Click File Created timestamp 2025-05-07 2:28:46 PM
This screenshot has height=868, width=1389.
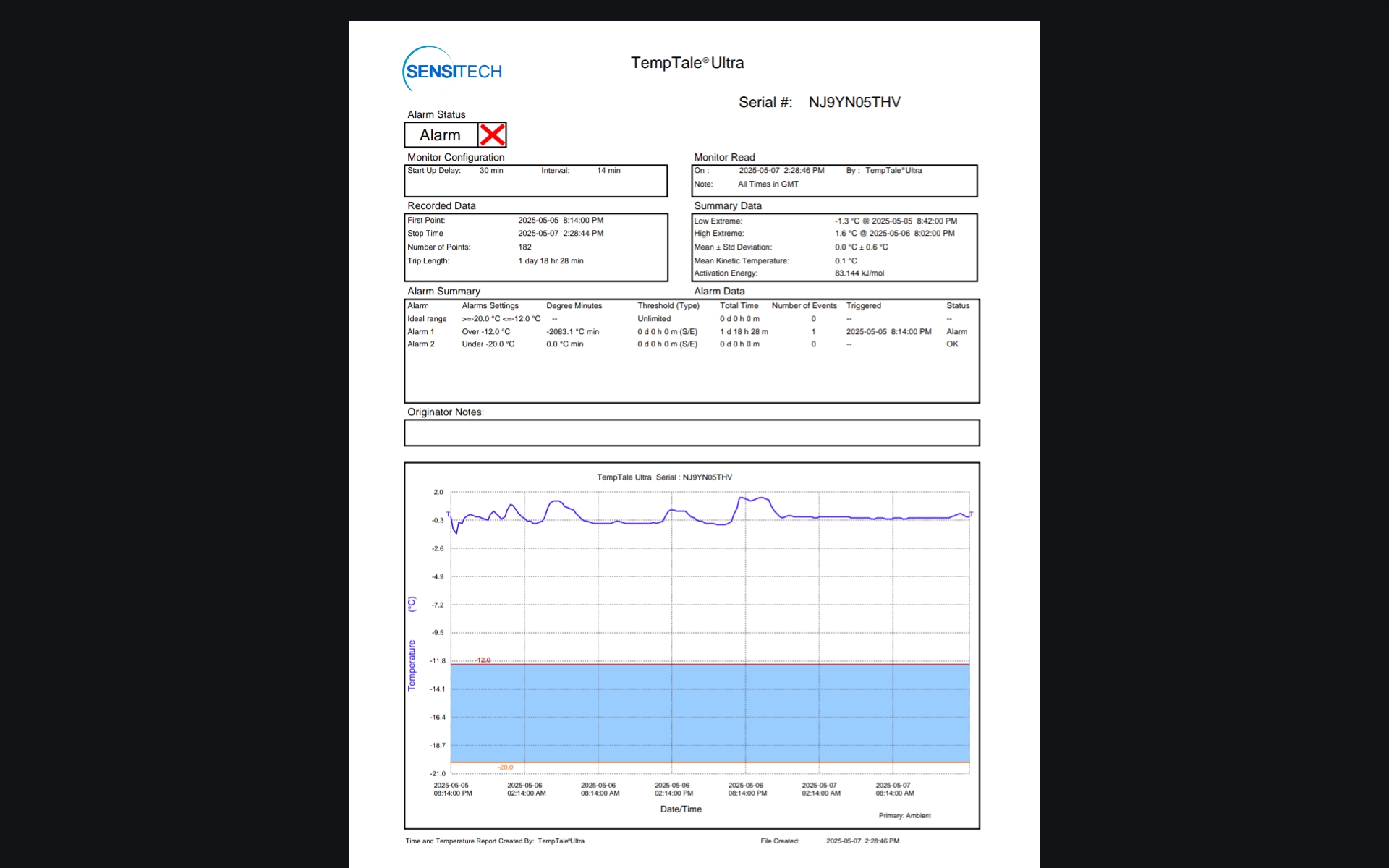pyautogui.click(x=863, y=841)
